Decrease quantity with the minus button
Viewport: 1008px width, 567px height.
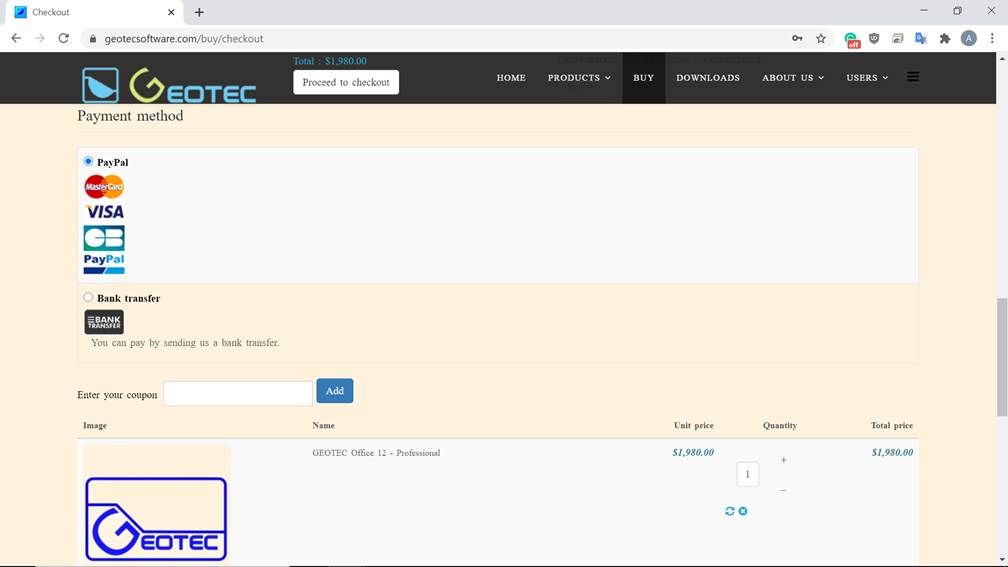[x=783, y=490]
